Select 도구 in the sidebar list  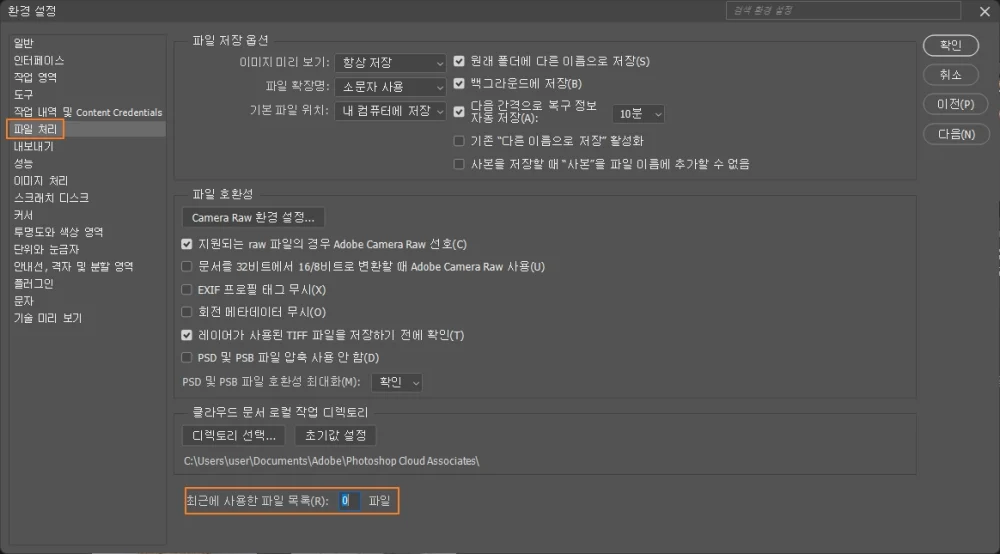24,94
